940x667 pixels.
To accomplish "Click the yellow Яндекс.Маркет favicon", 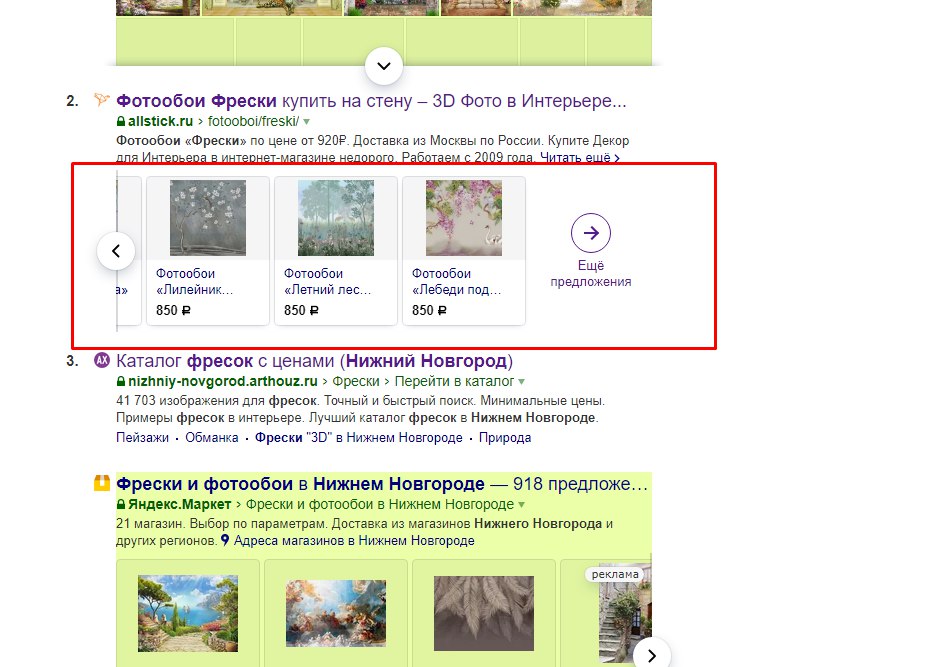I will pos(102,483).
